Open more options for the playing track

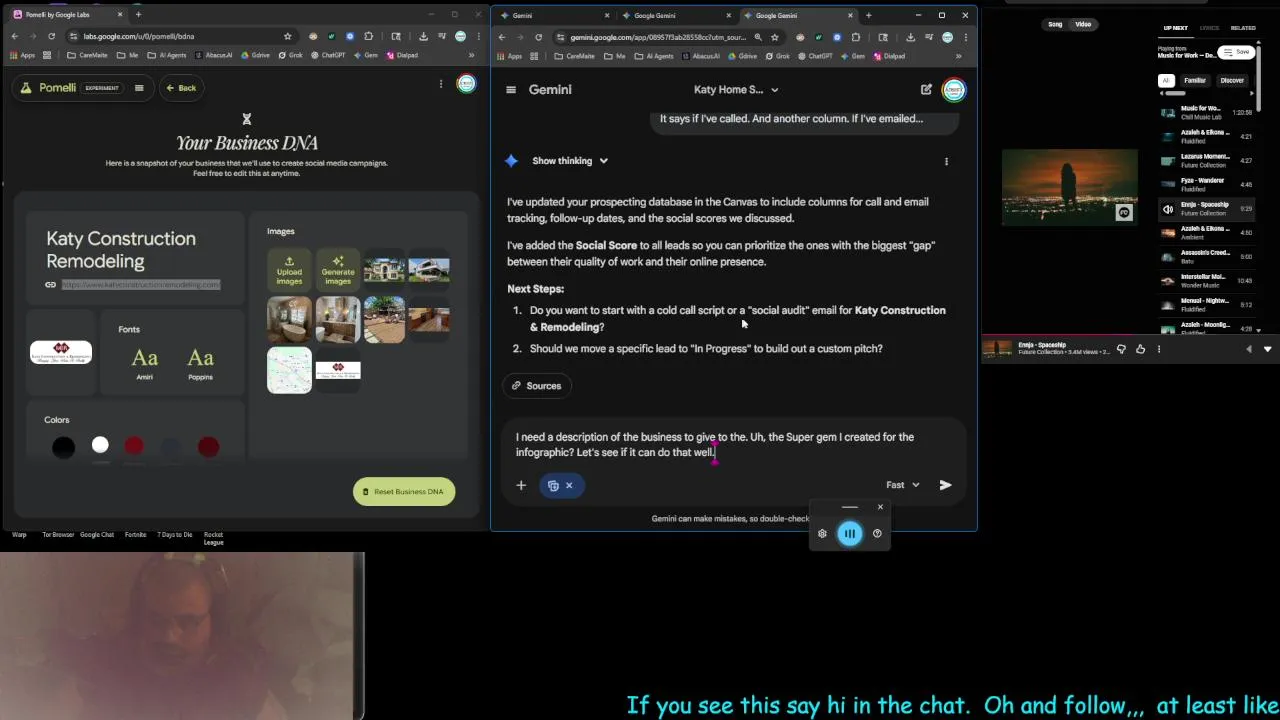pos(1159,349)
